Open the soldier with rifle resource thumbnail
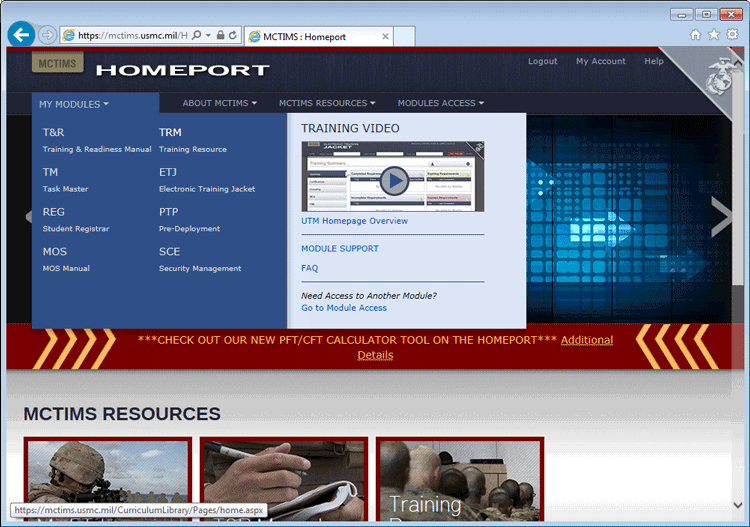This screenshot has height=527, width=750. click(108, 479)
